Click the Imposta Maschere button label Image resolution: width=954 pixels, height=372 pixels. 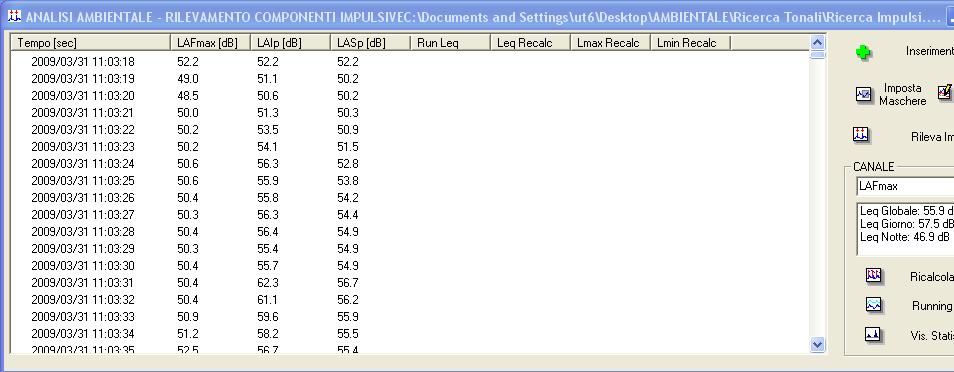pos(903,94)
